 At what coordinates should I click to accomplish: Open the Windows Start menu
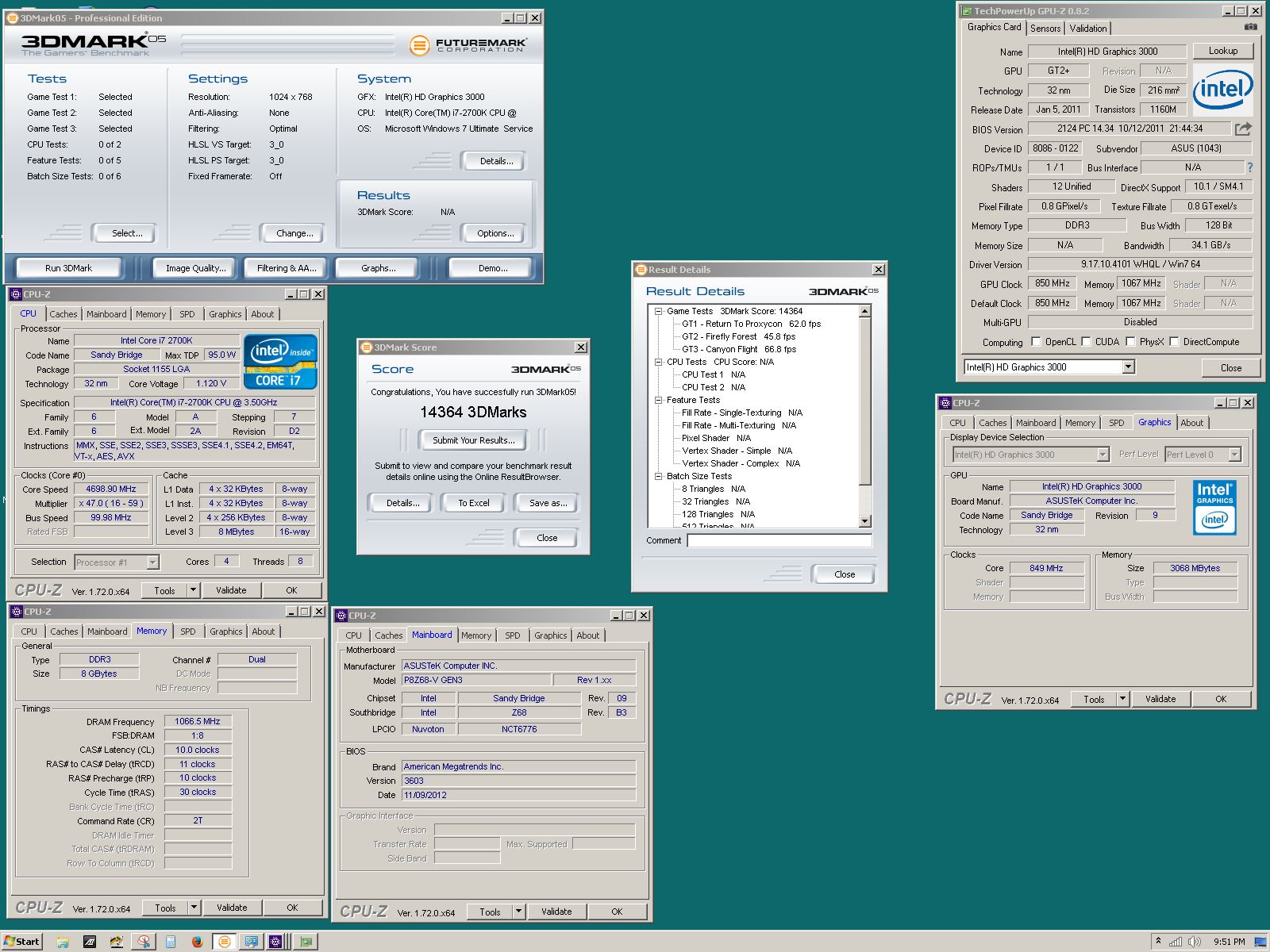point(21,942)
